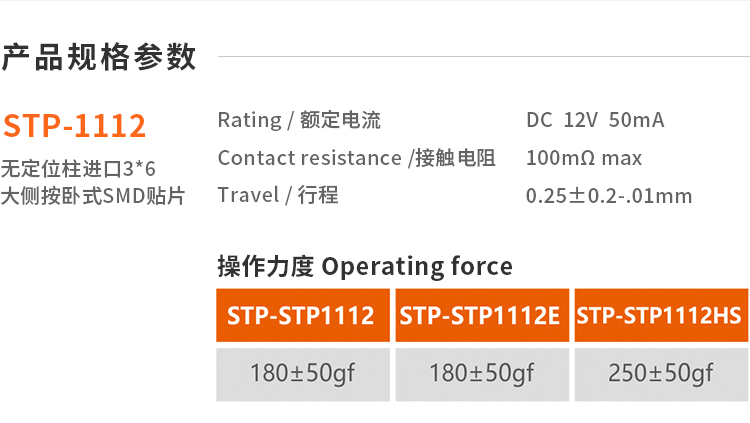Select the orange STP-1112 model name

(75, 126)
